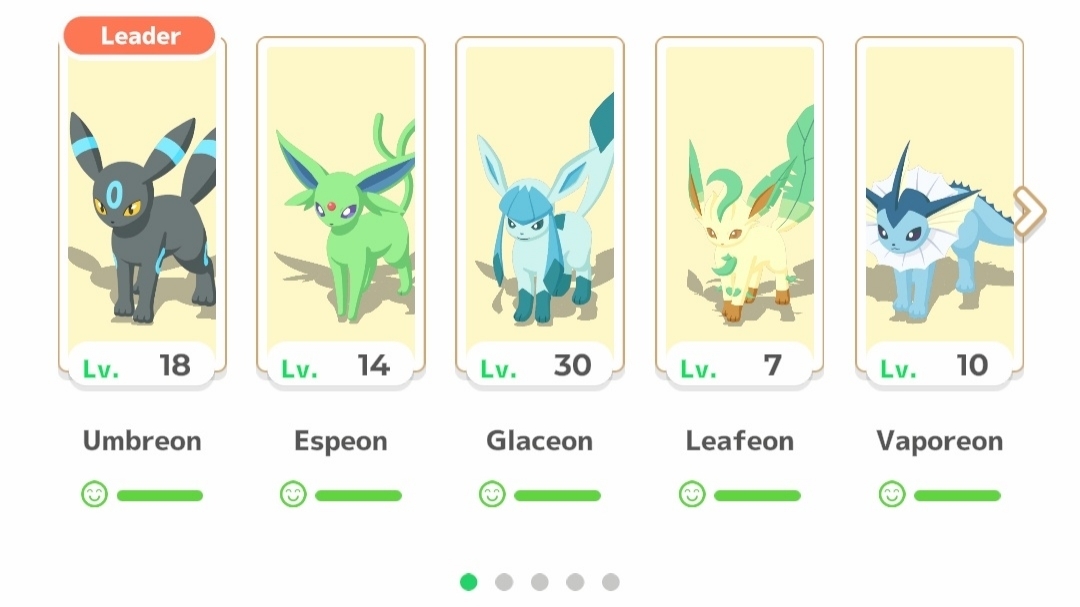1080x607 pixels.
Task: Click Umbreon's smiley mood icon
Action: (94, 494)
